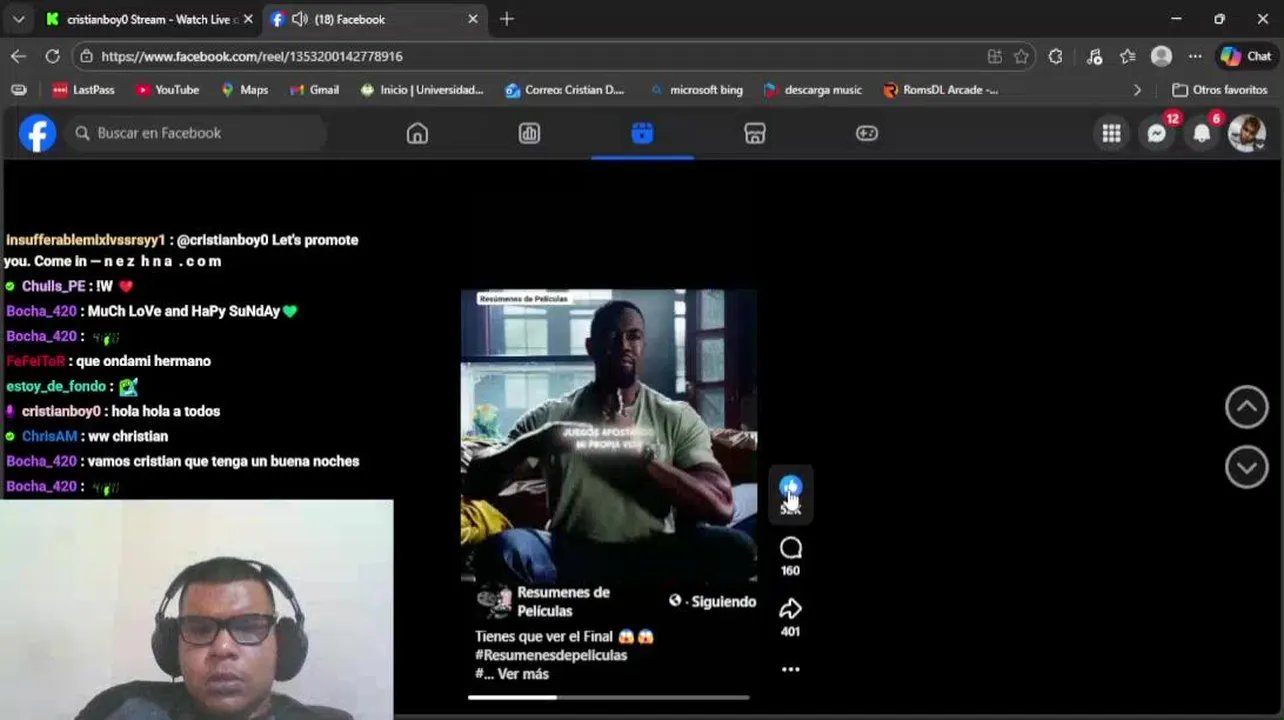
Task: Open browser extensions icon
Action: (1055, 56)
